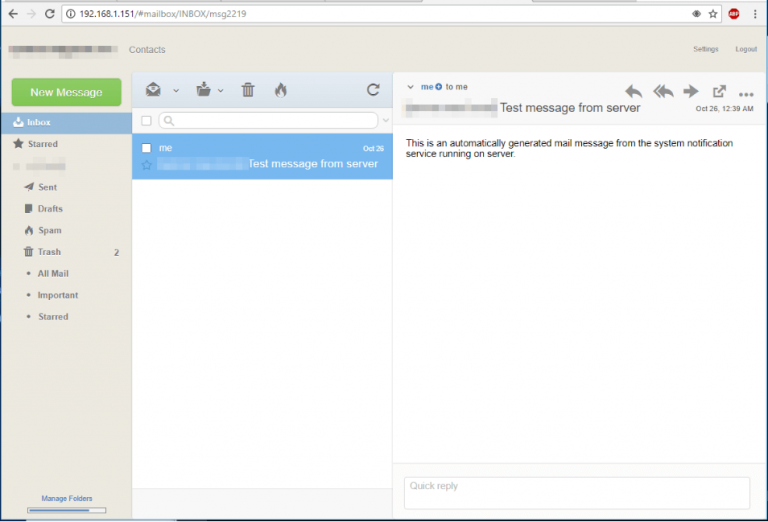Open the more actions ellipsis menu
The image size is (768, 522).
click(746, 94)
